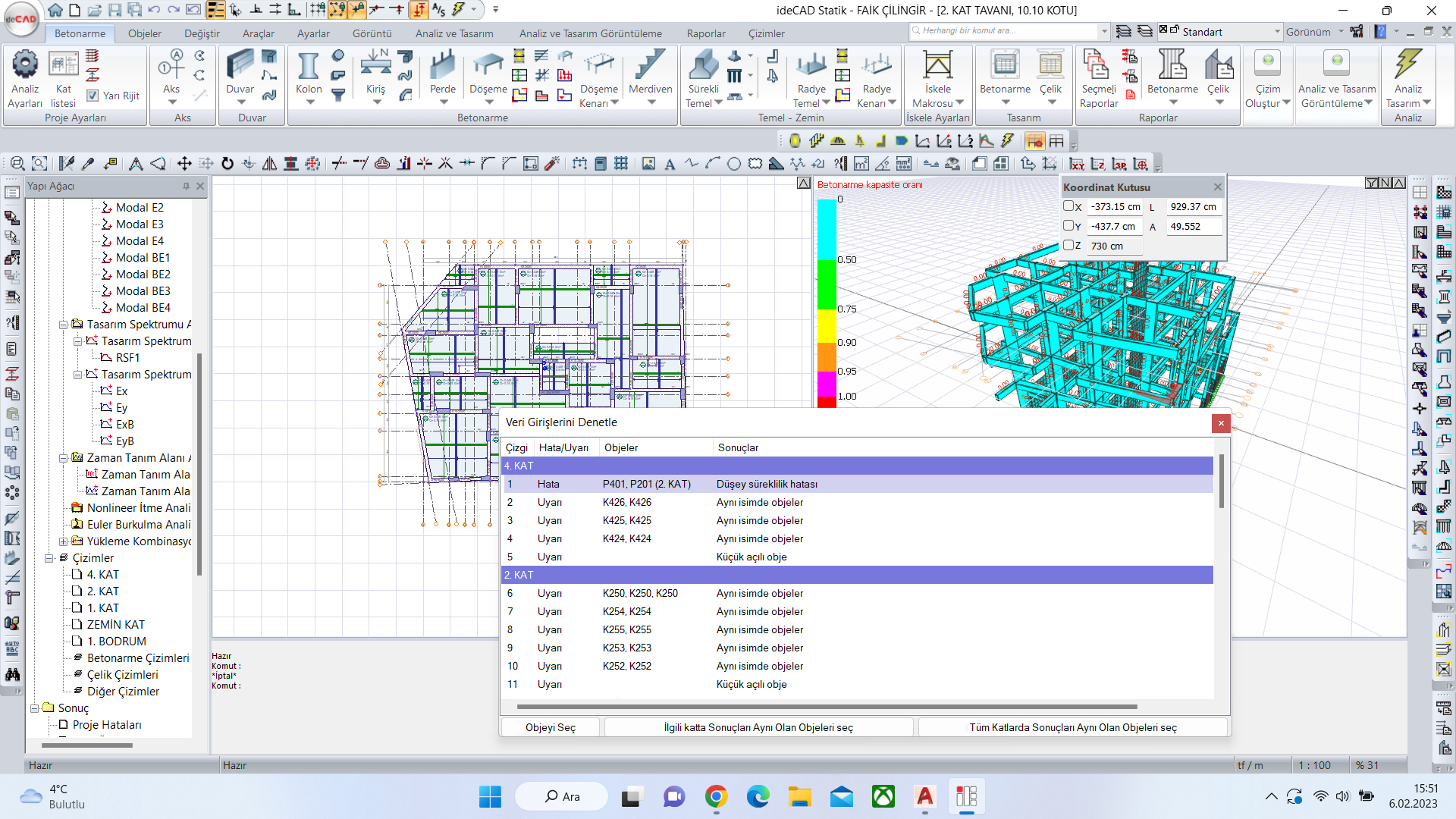The image size is (1456, 819).
Task: Select 1. BODRUM drawing in tree
Action: pyautogui.click(x=116, y=642)
